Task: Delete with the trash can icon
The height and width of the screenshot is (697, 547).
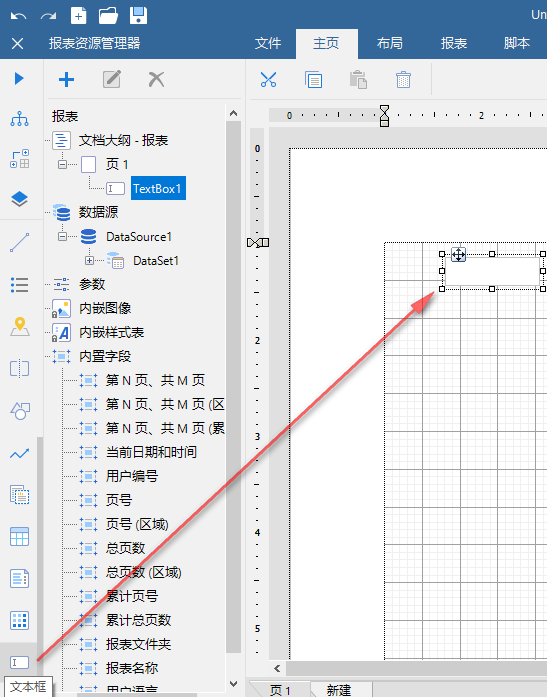Action: [403, 80]
